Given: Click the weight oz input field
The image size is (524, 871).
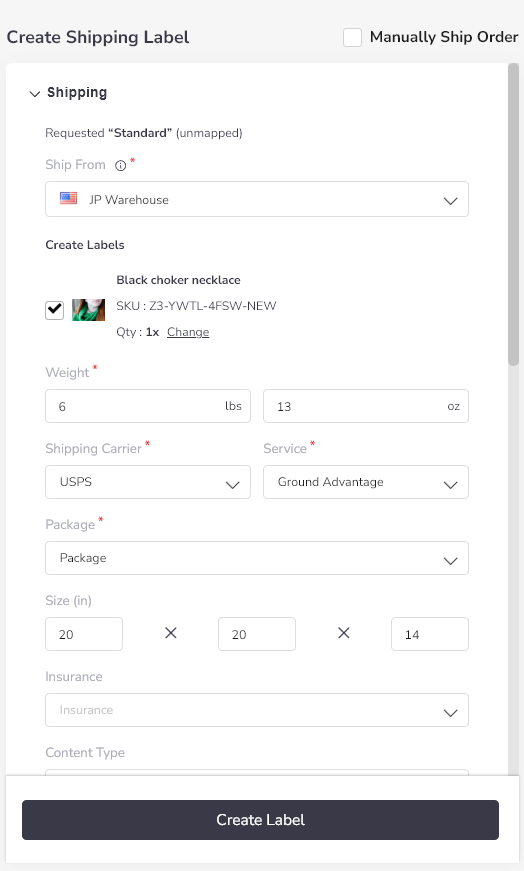Looking at the screenshot, I should (x=366, y=406).
